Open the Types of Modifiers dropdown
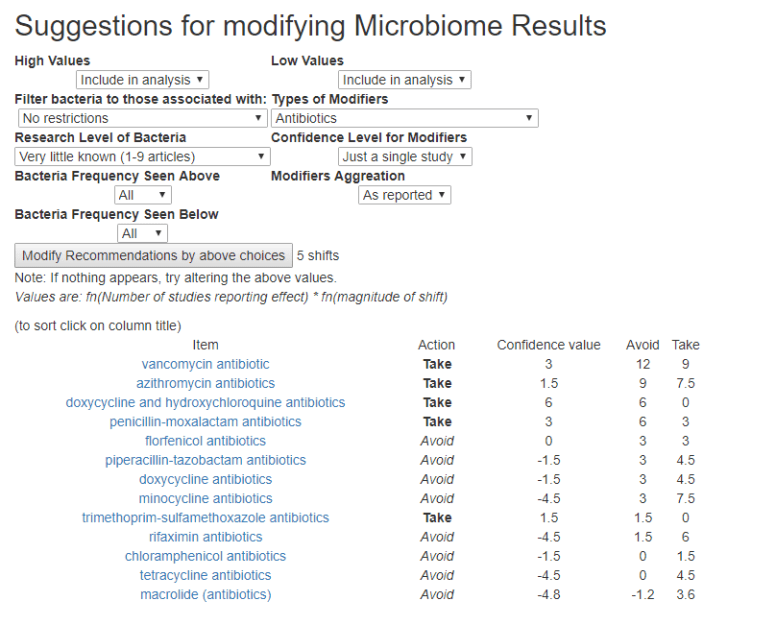Screen dimensions: 776x625 [404, 118]
